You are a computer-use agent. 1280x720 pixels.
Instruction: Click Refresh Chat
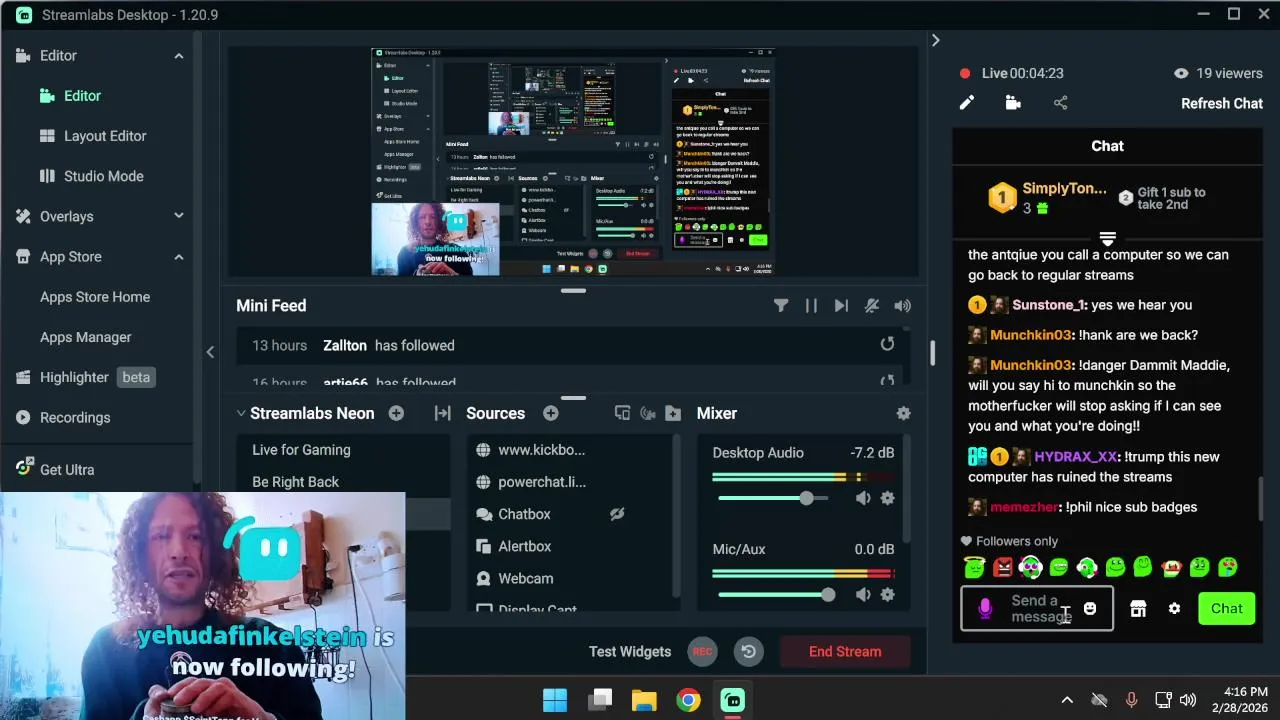tap(1222, 103)
